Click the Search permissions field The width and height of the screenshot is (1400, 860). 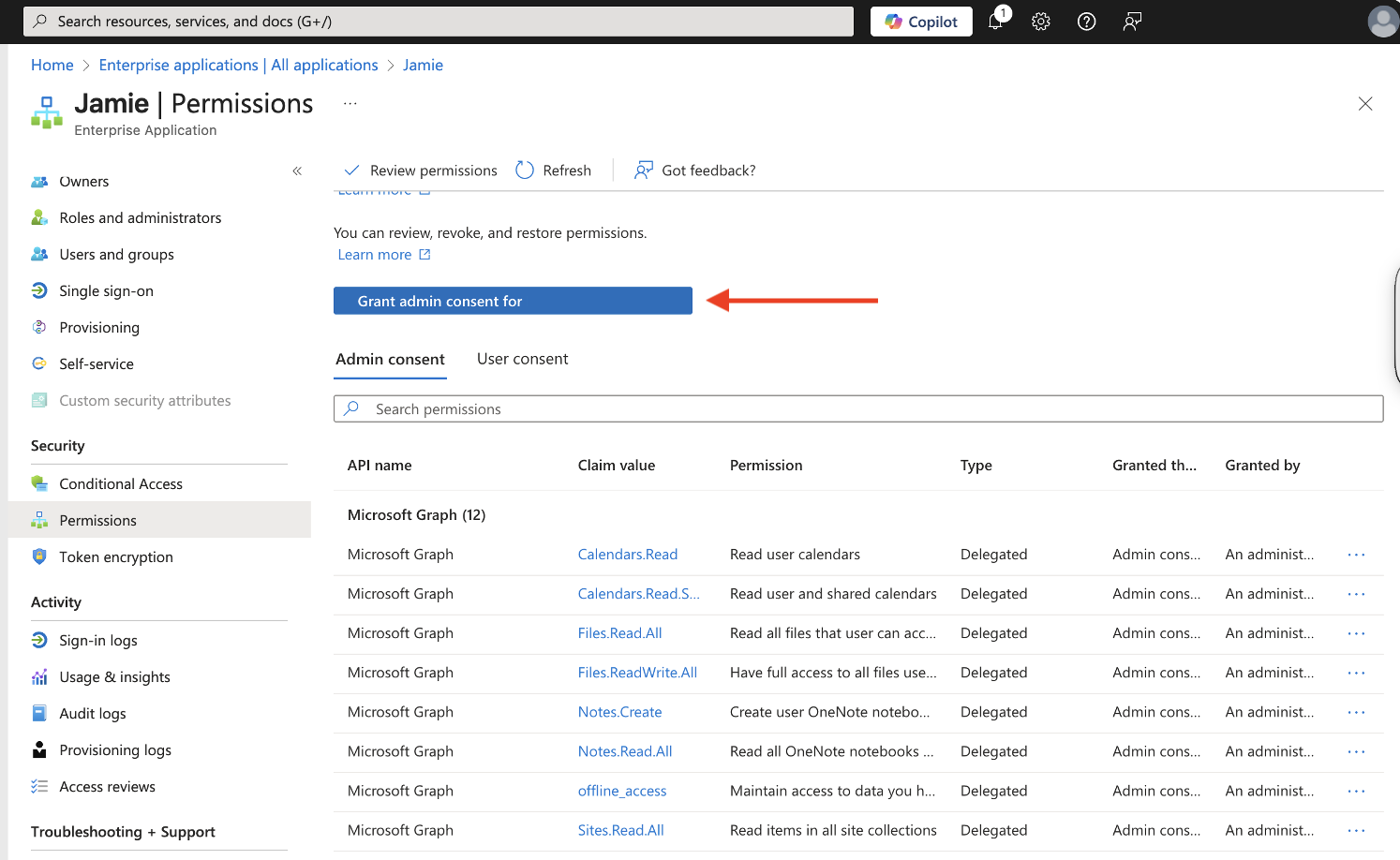click(858, 408)
